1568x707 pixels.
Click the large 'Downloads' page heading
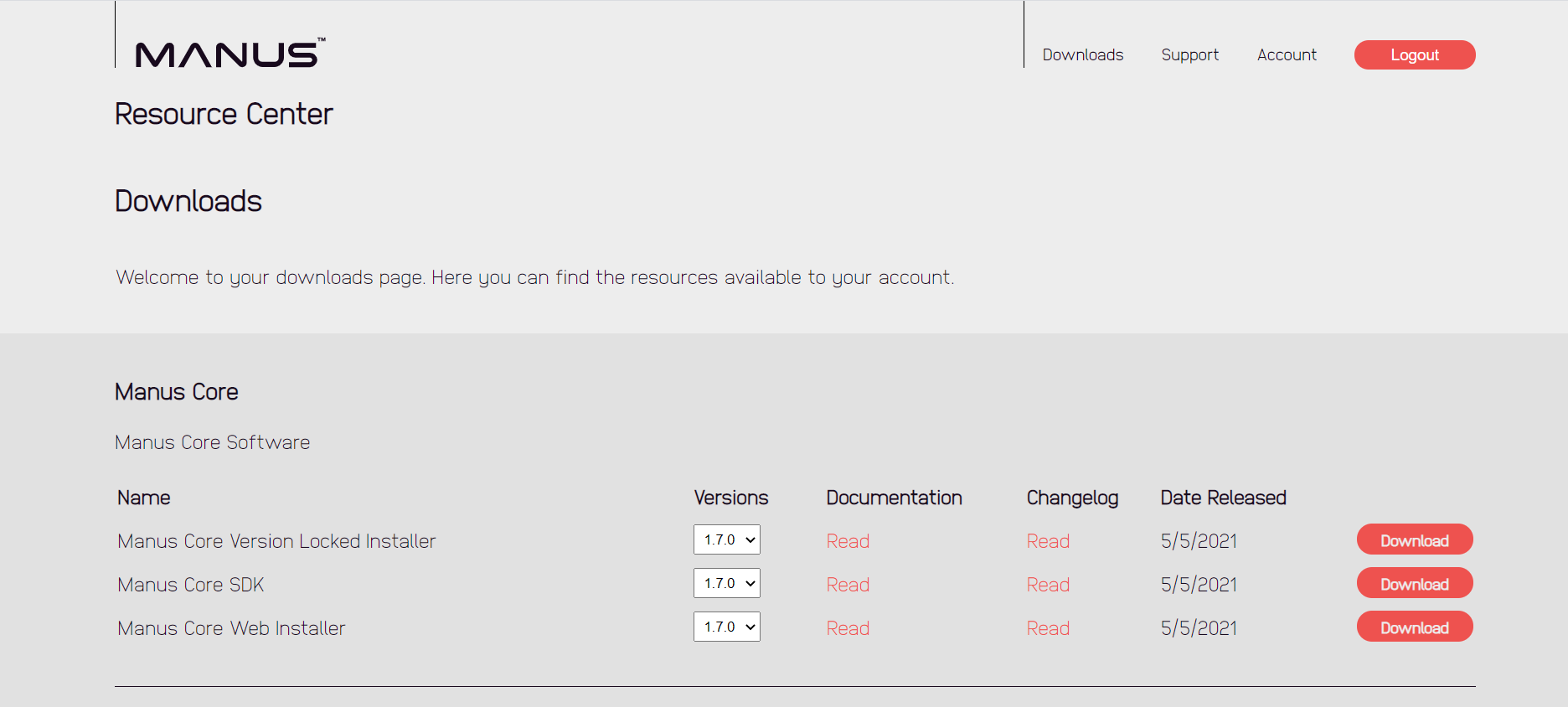point(188,201)
